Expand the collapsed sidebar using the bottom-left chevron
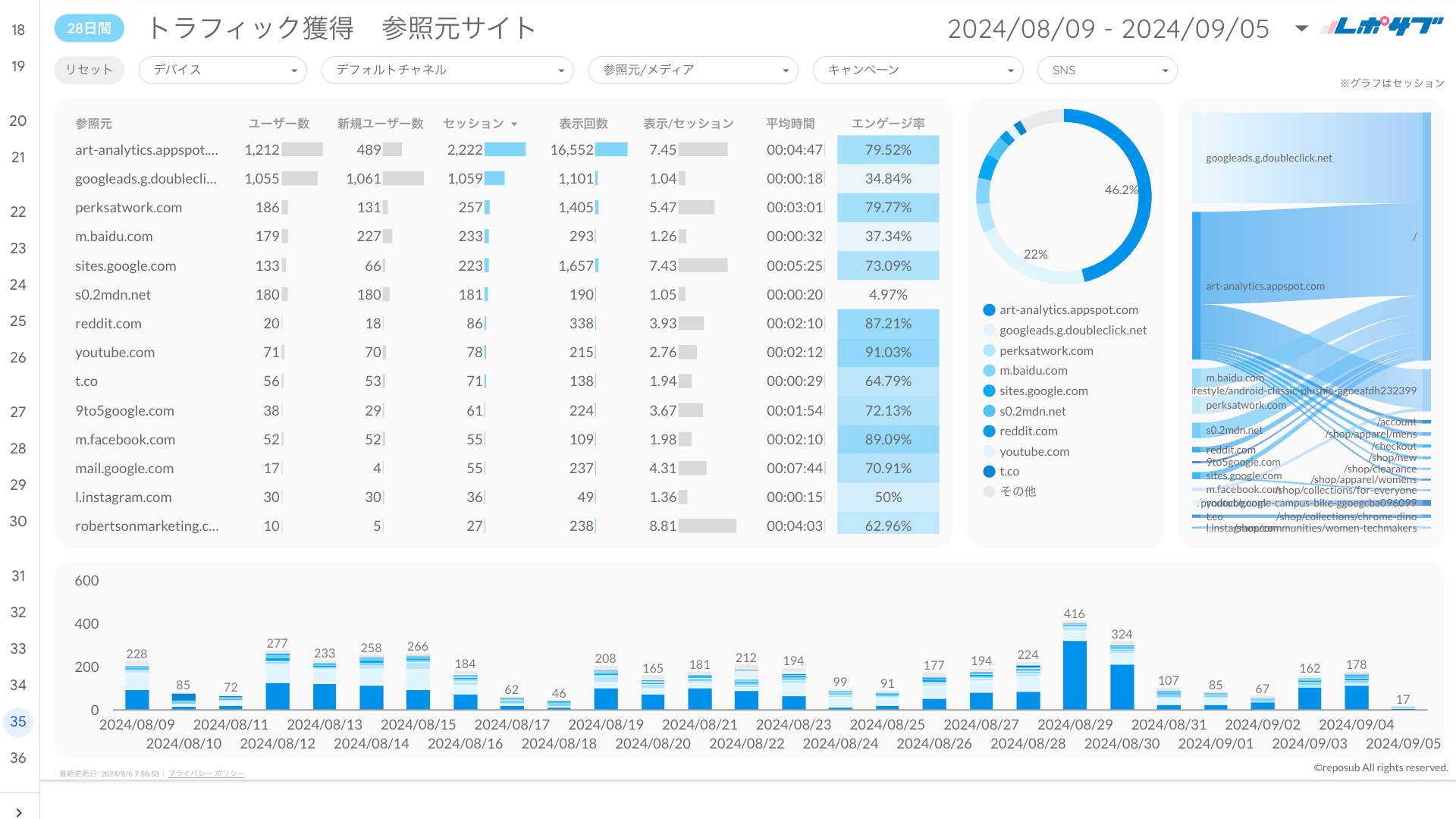1456x819 pixels. (x=19, y=812)
